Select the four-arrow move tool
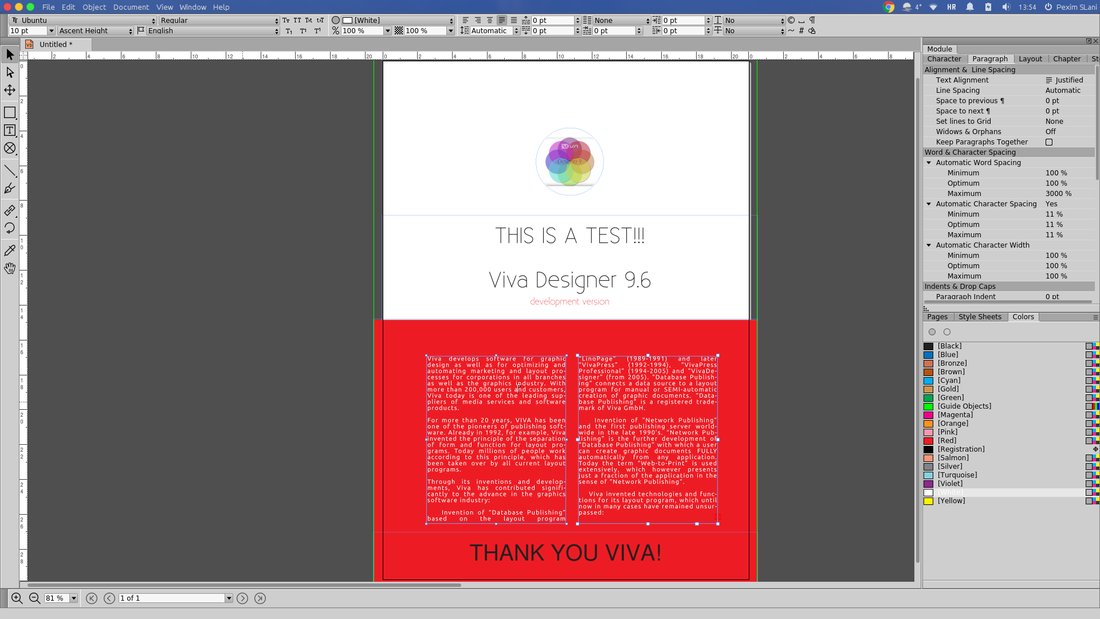1100x619 pixels. 10,90
